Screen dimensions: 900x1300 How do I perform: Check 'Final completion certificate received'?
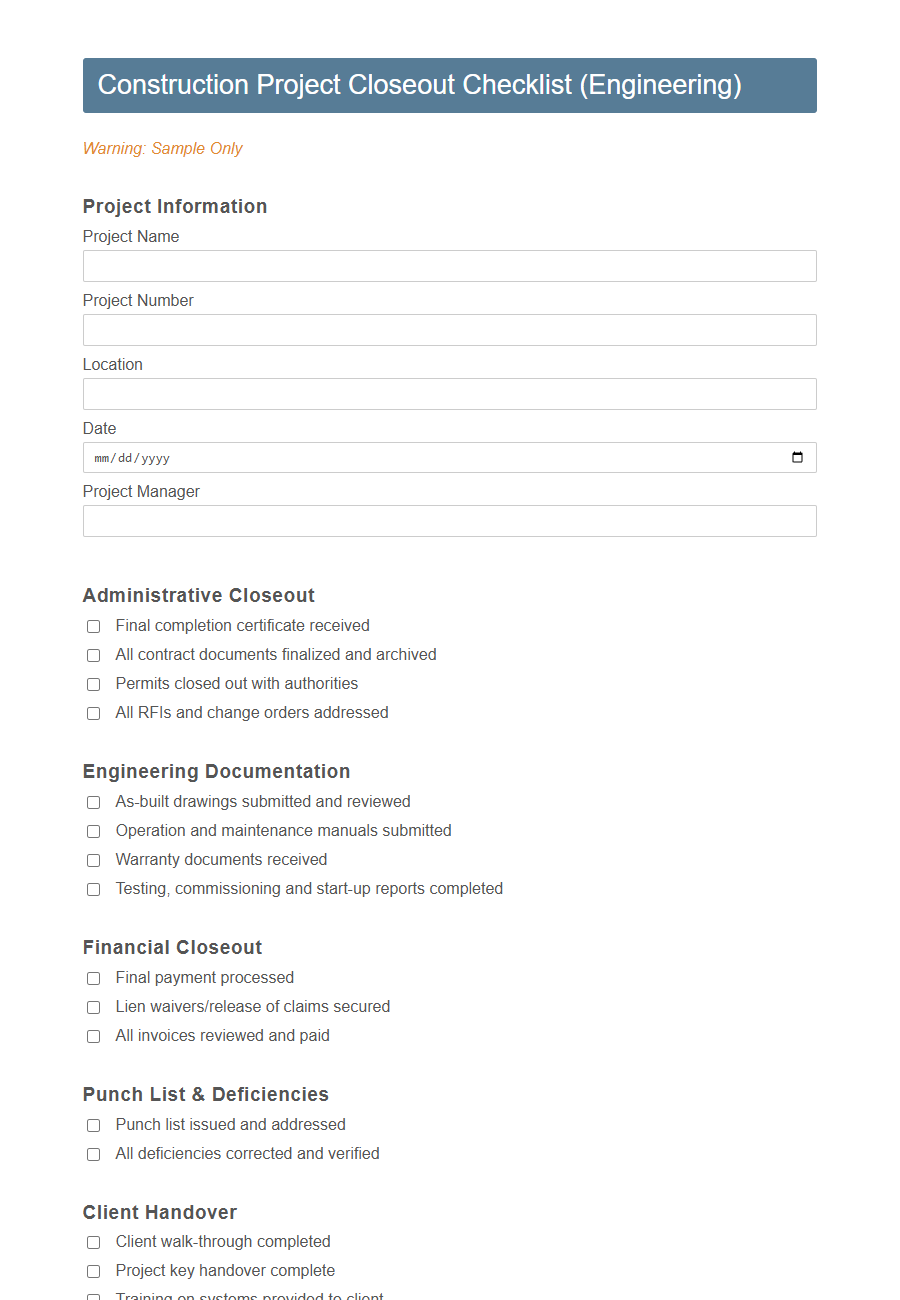pyautogui.click(x=93, y=626)
